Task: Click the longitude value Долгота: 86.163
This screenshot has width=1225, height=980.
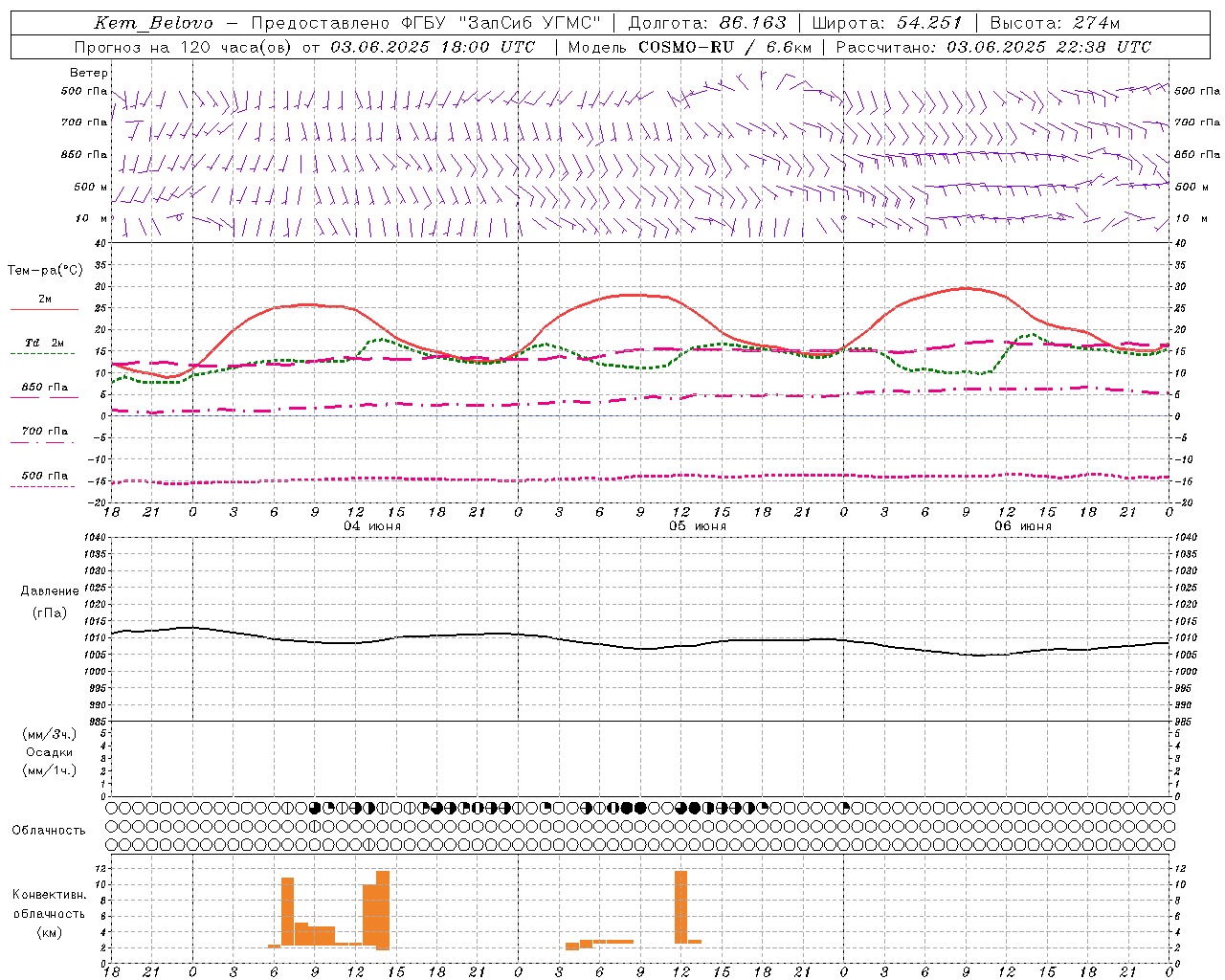Action: [x=707, y=23]
